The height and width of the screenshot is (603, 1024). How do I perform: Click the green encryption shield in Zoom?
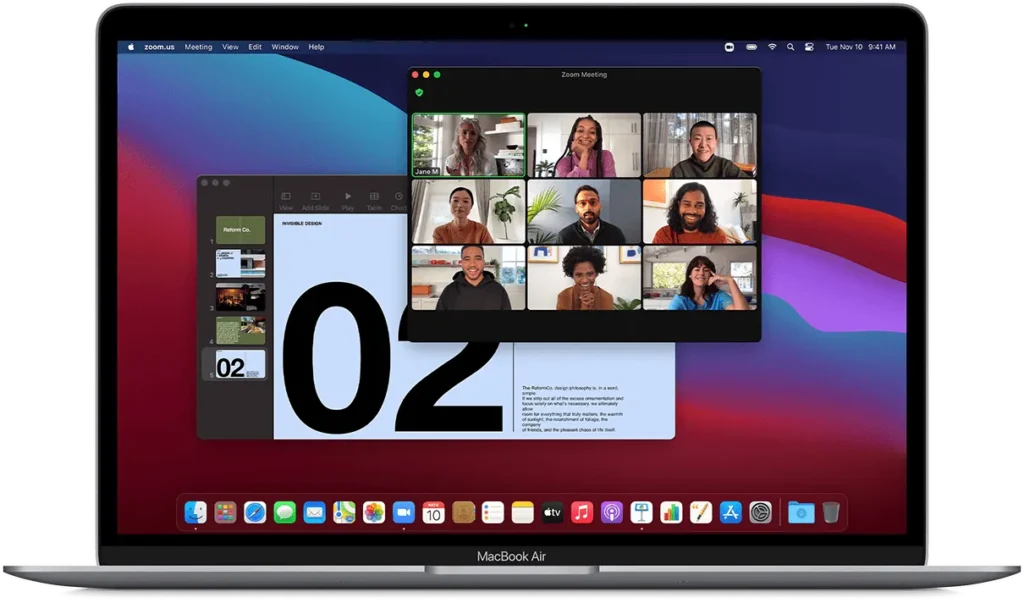click(x=419, y=93)
